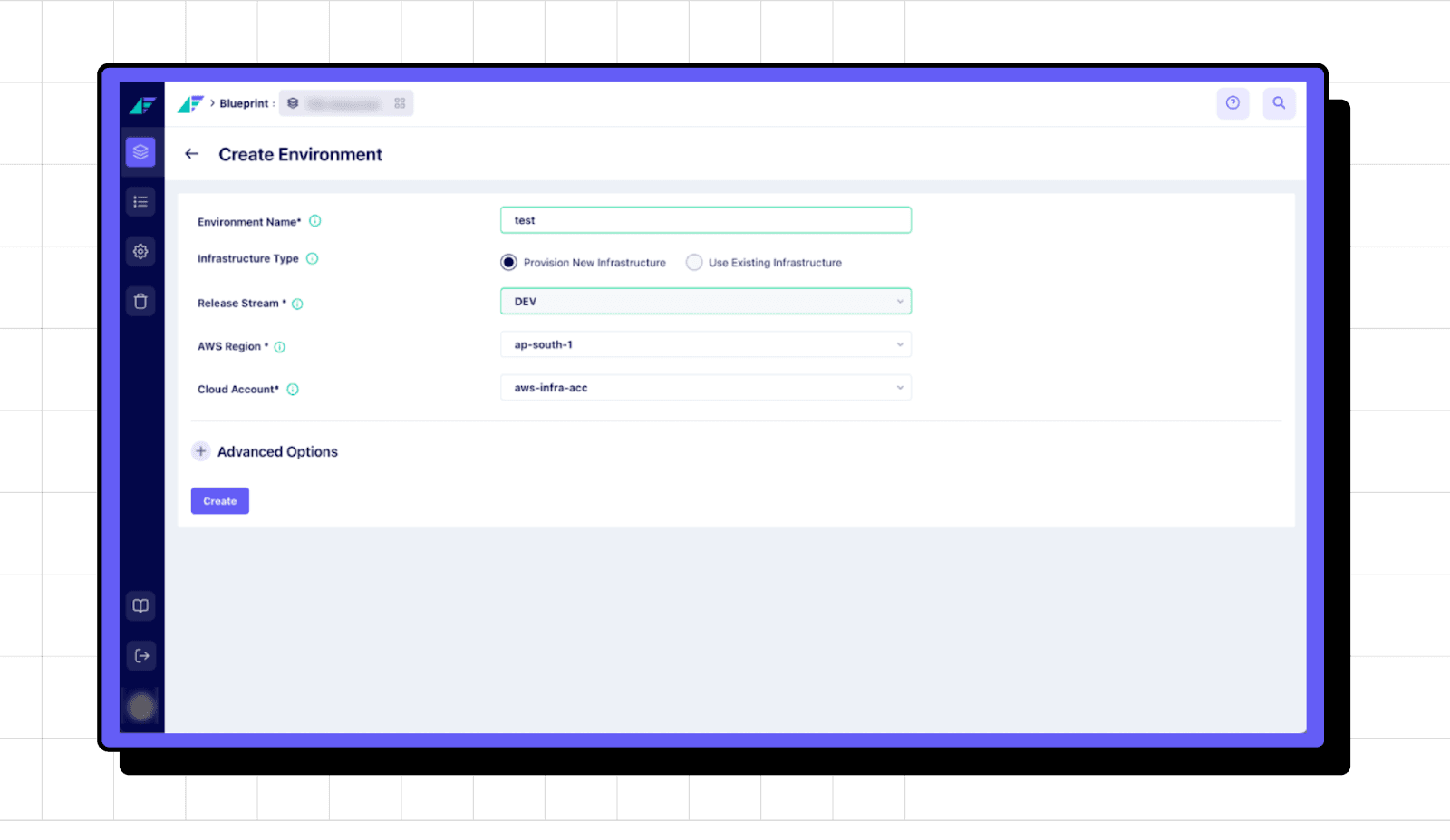Click the user avatar in sidebar
1450x840 pixels.
[x=140, y=707]
